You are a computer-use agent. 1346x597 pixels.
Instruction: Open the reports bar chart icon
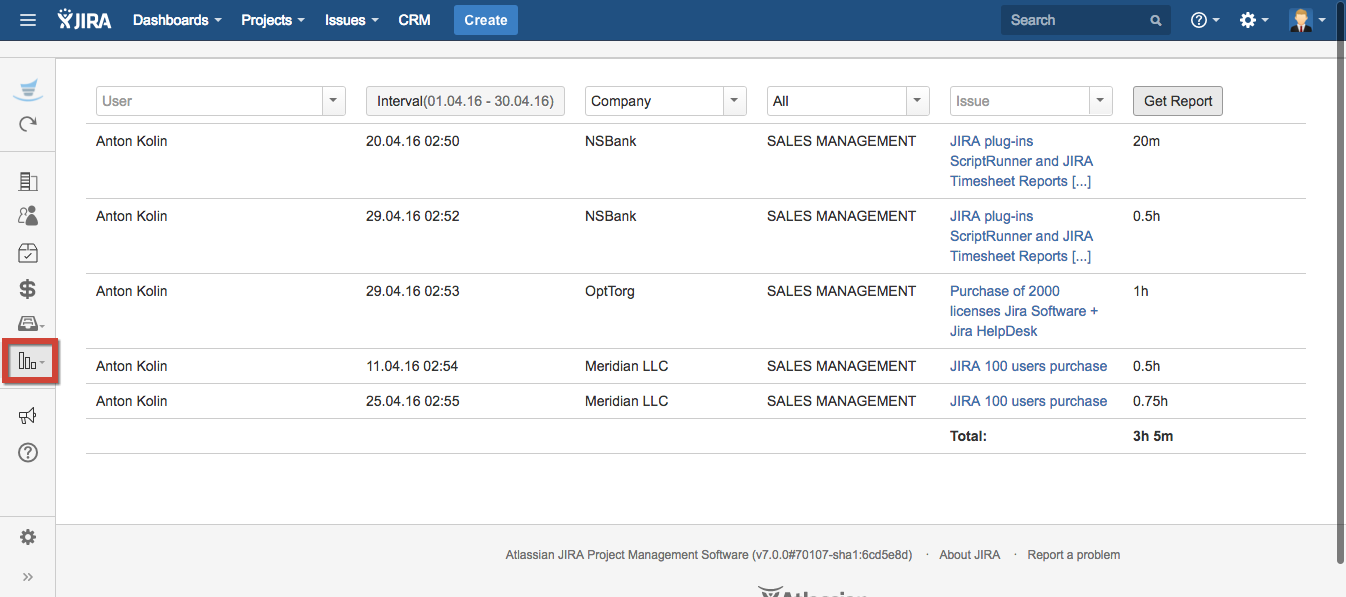30,361
